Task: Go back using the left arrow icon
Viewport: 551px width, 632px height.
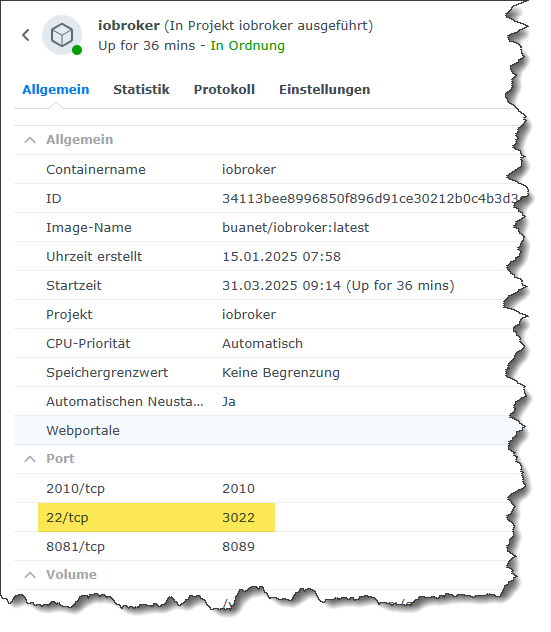Action: click(x=26, y=35)
